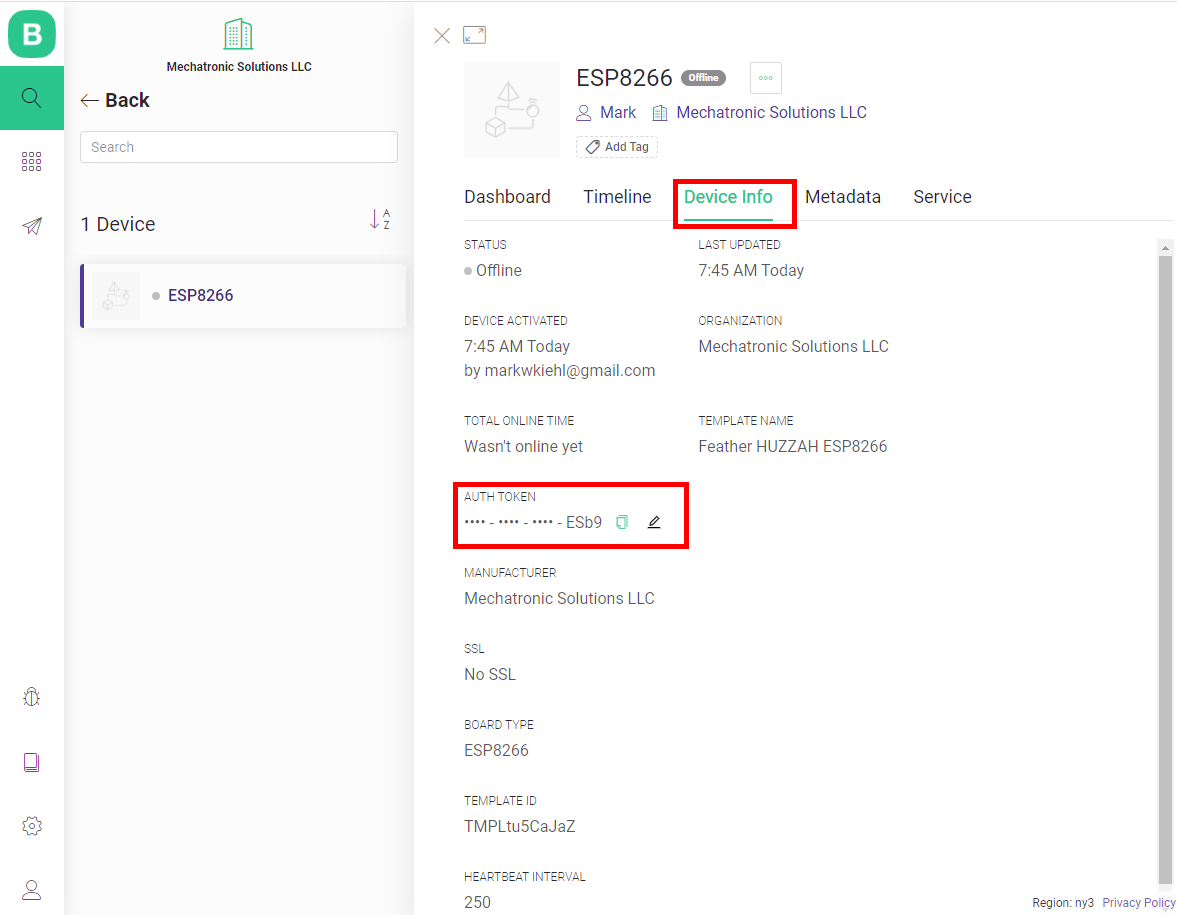Click the No SSL value

pyautogui.click(x=490, y=675)
